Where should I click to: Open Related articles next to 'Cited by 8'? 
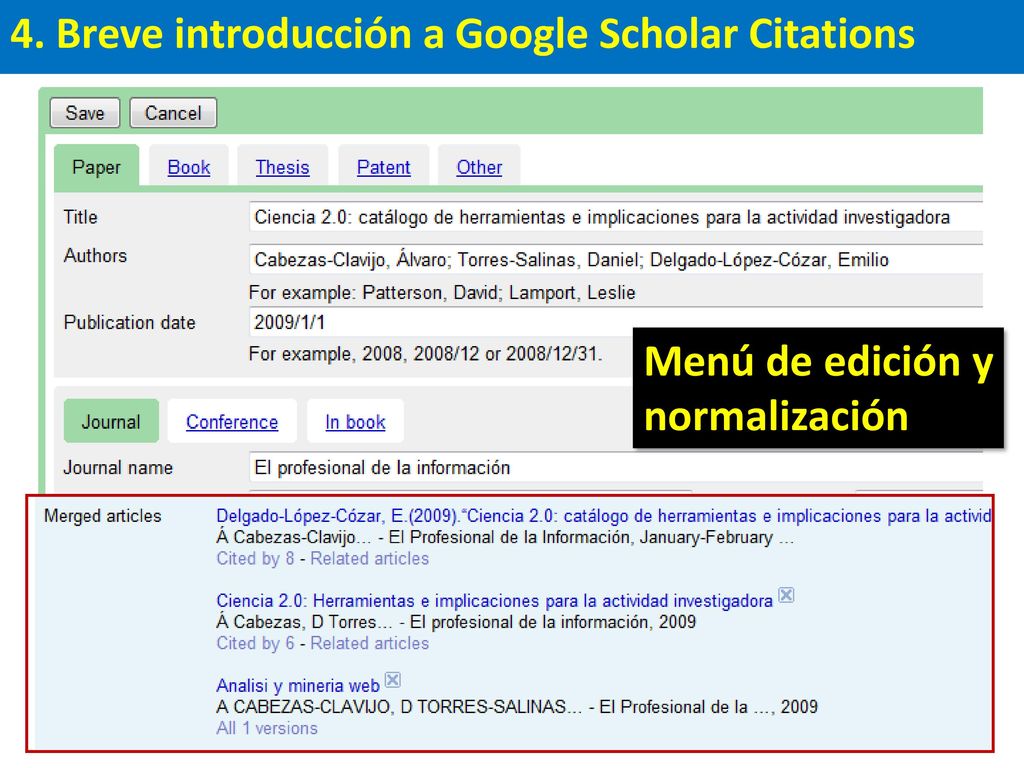(x=370, y=559)
